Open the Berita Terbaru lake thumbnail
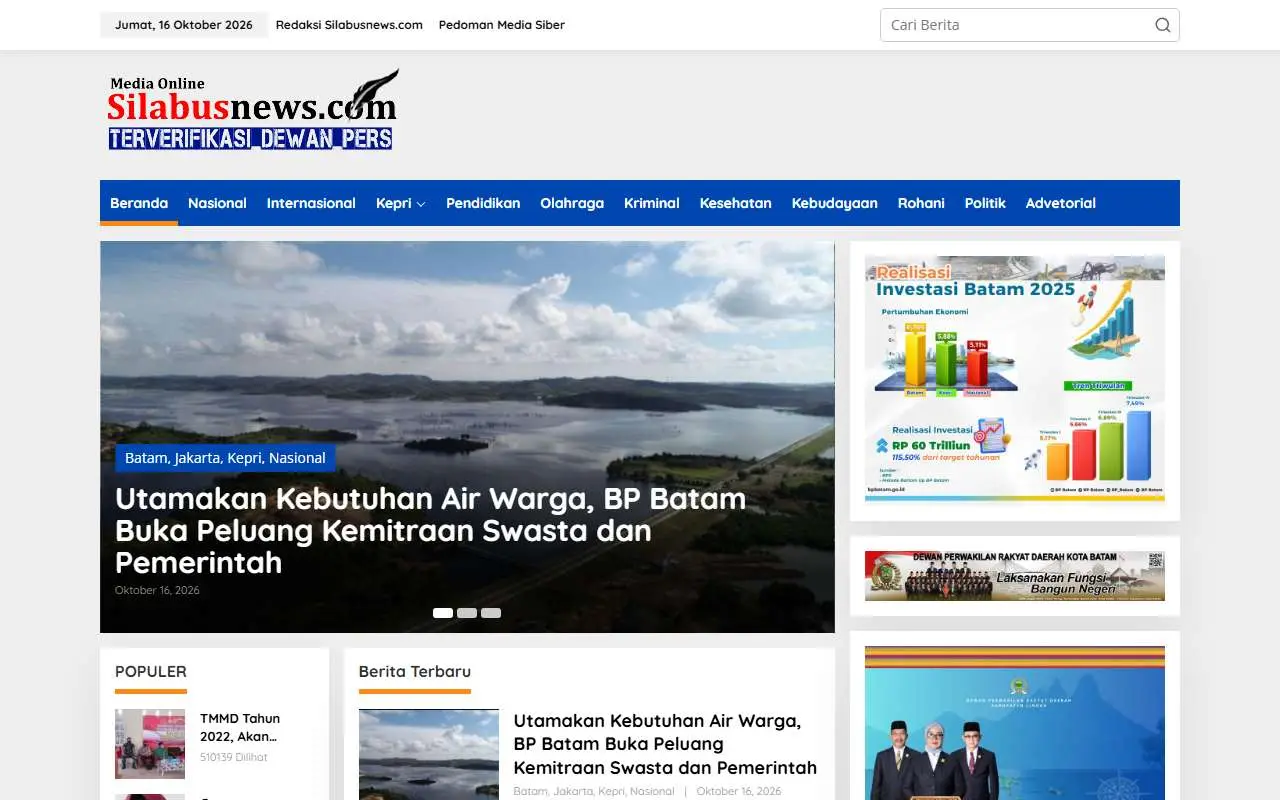 (429, 754)
